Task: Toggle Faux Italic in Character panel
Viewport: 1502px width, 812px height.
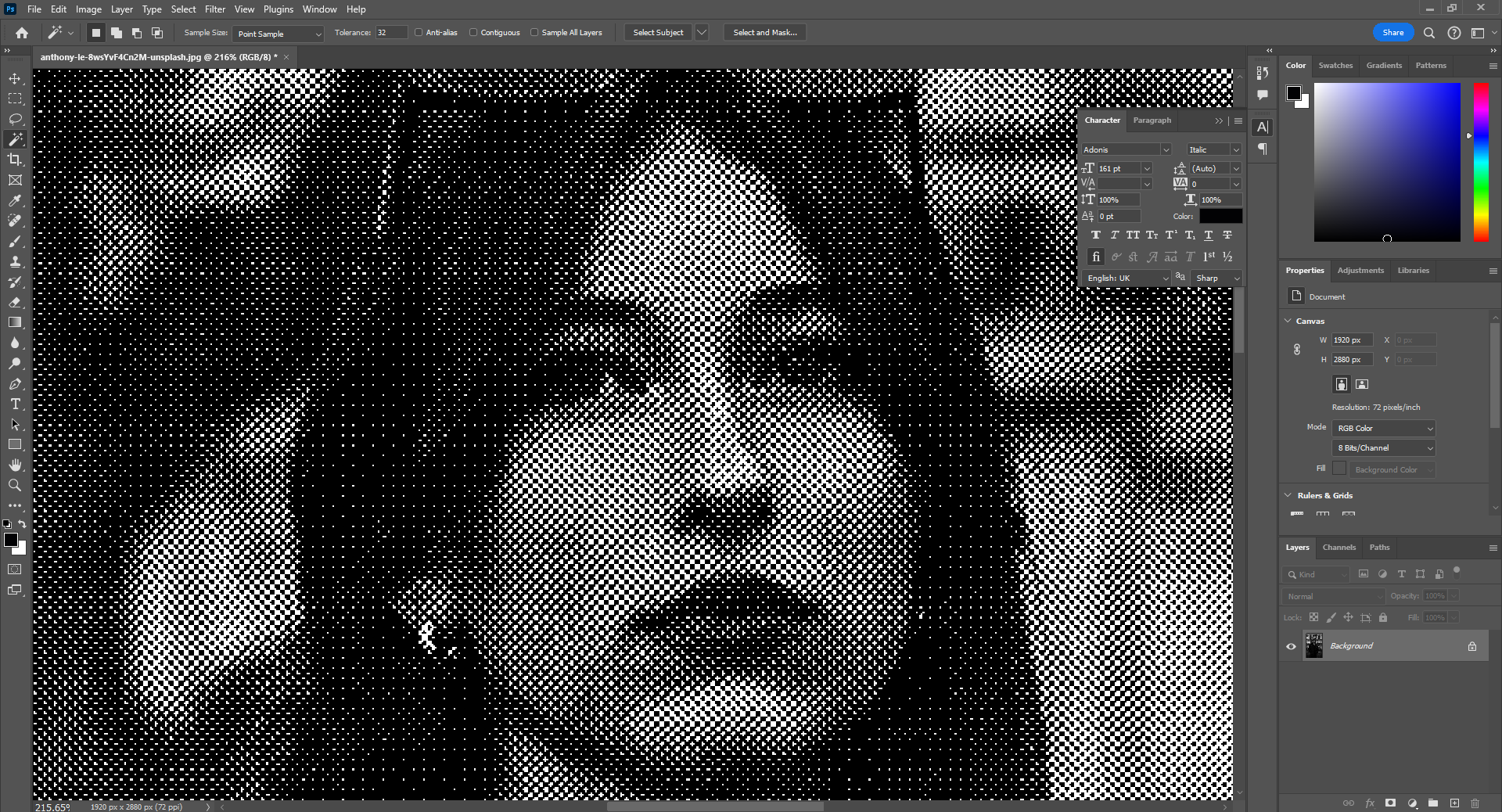Action: [1115, 235]
